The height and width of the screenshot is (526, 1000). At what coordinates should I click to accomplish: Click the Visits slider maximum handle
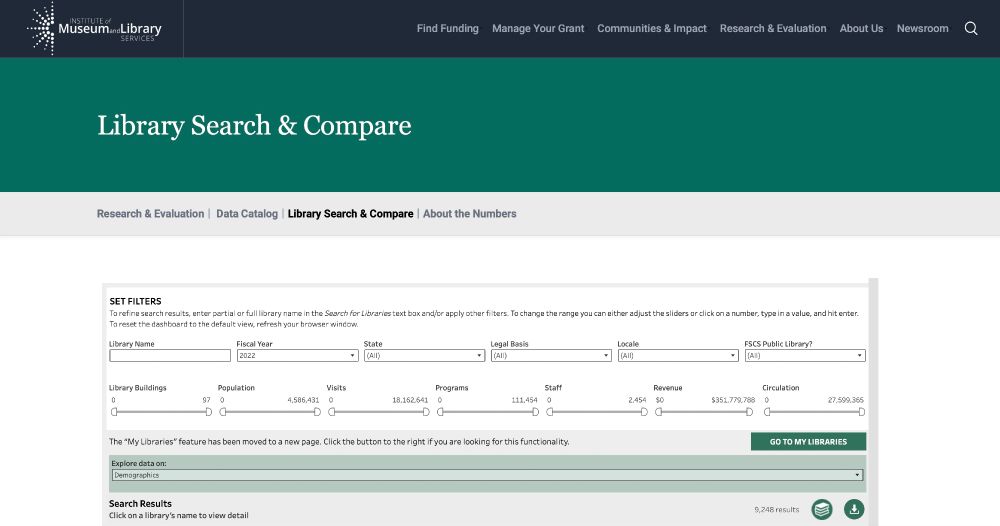(x=426, y=412)
